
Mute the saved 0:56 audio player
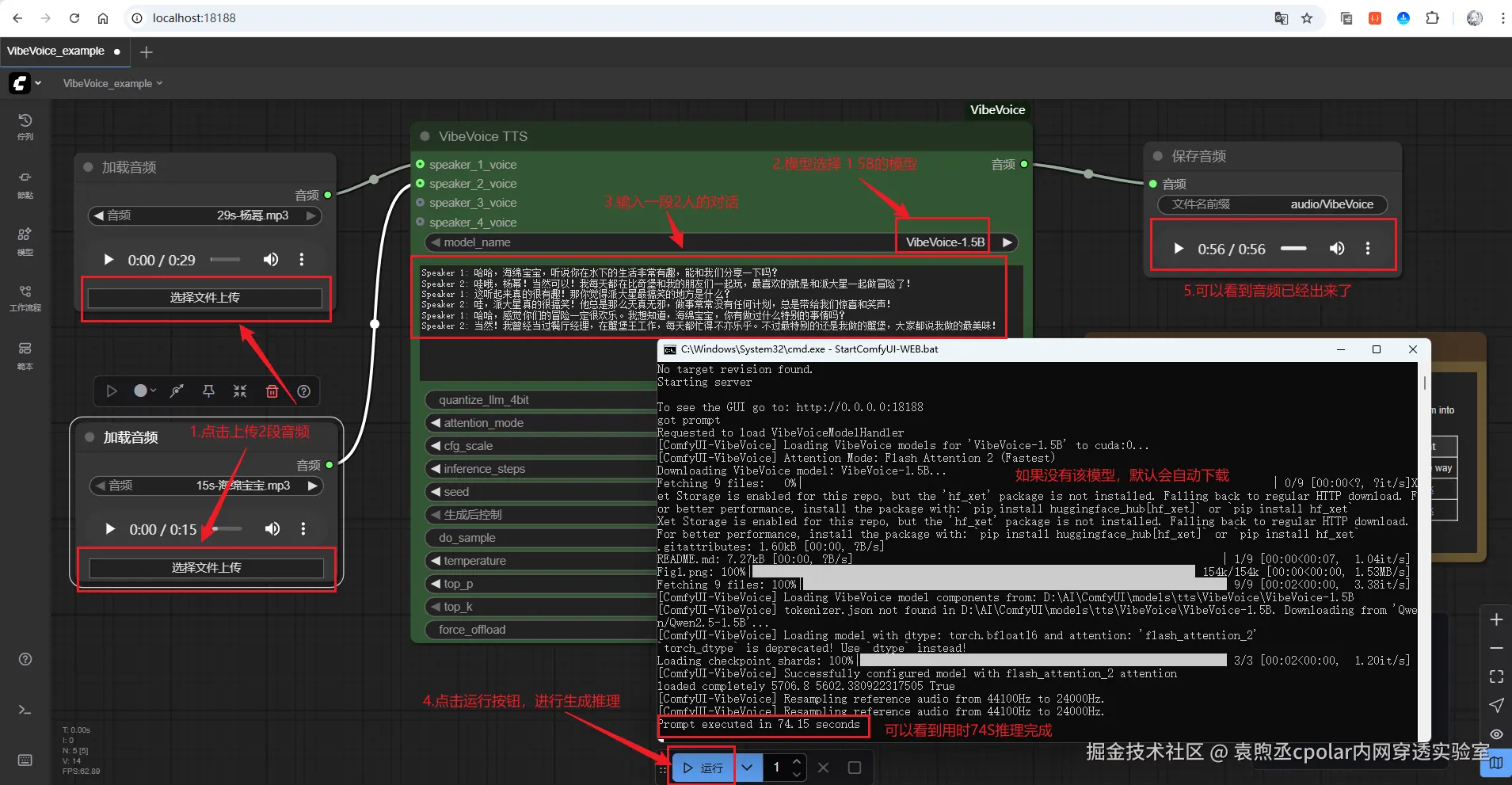(1337, 249)
